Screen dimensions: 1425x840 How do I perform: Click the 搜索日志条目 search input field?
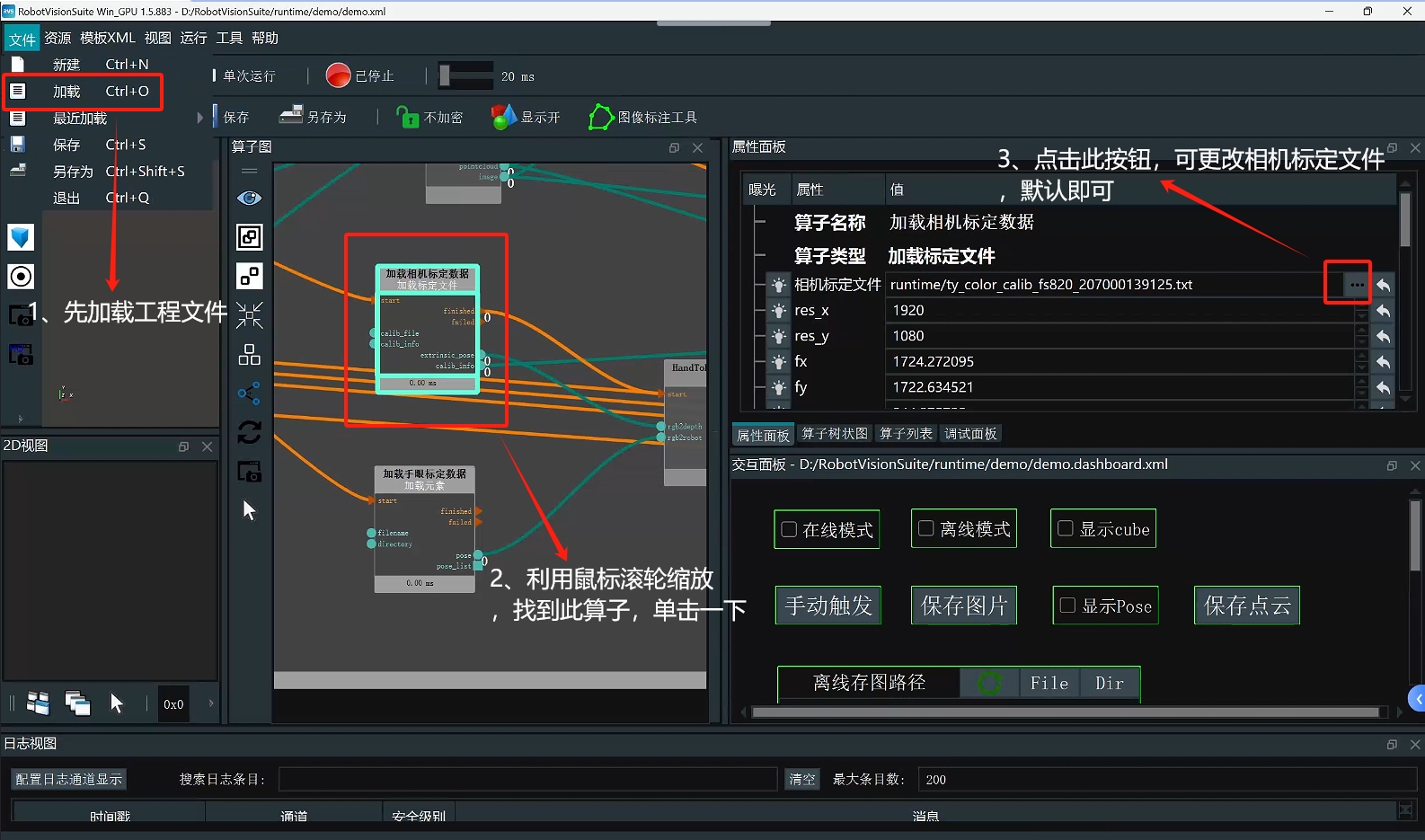[527, 779]
